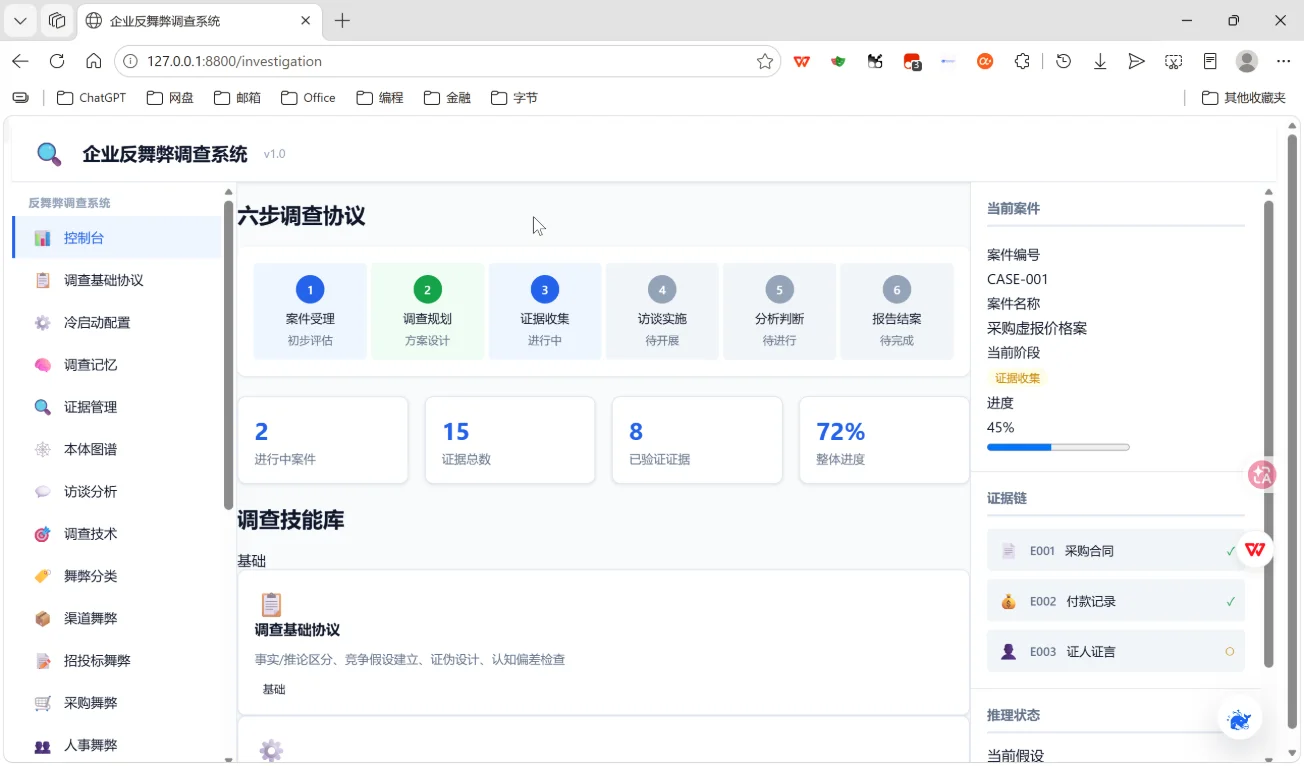Click the clipboard icon on 调查基础协议 card
The width and height of the screenshot is (1304, 766).
click(x=271, y=604)
